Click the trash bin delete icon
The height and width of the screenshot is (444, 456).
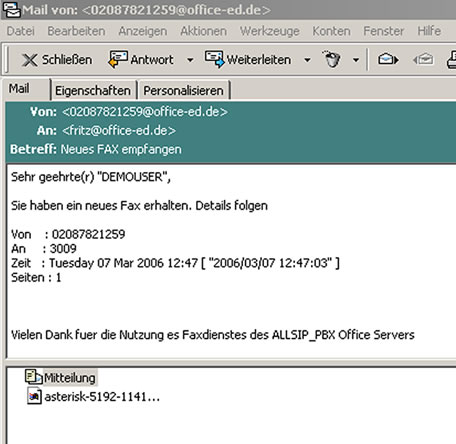click(332, 59)
